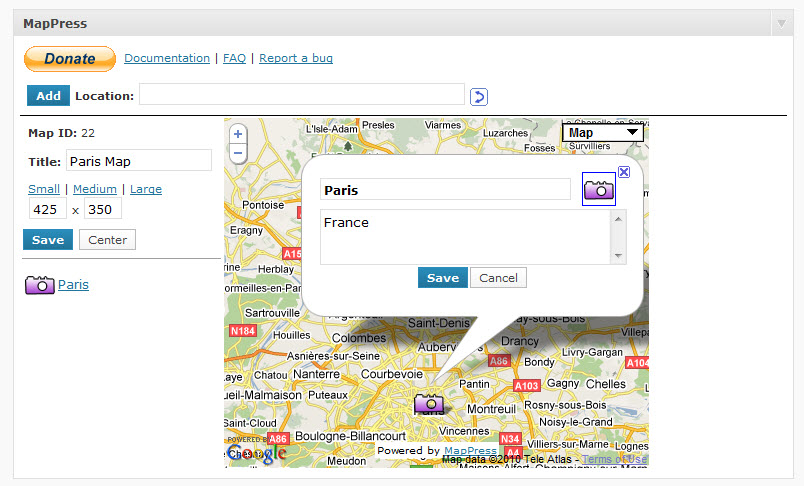
Task: Click the Title field containing Paris Map
Action: 139,160
